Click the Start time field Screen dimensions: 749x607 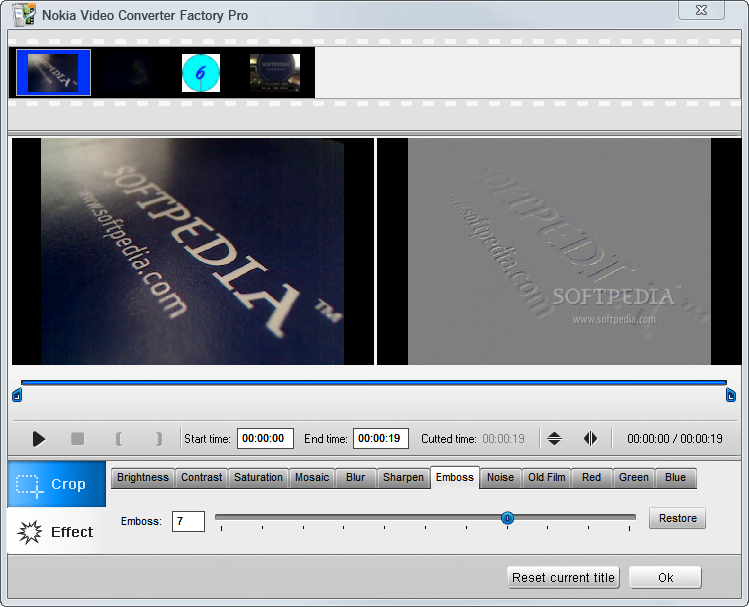click(x=265, y=438)
